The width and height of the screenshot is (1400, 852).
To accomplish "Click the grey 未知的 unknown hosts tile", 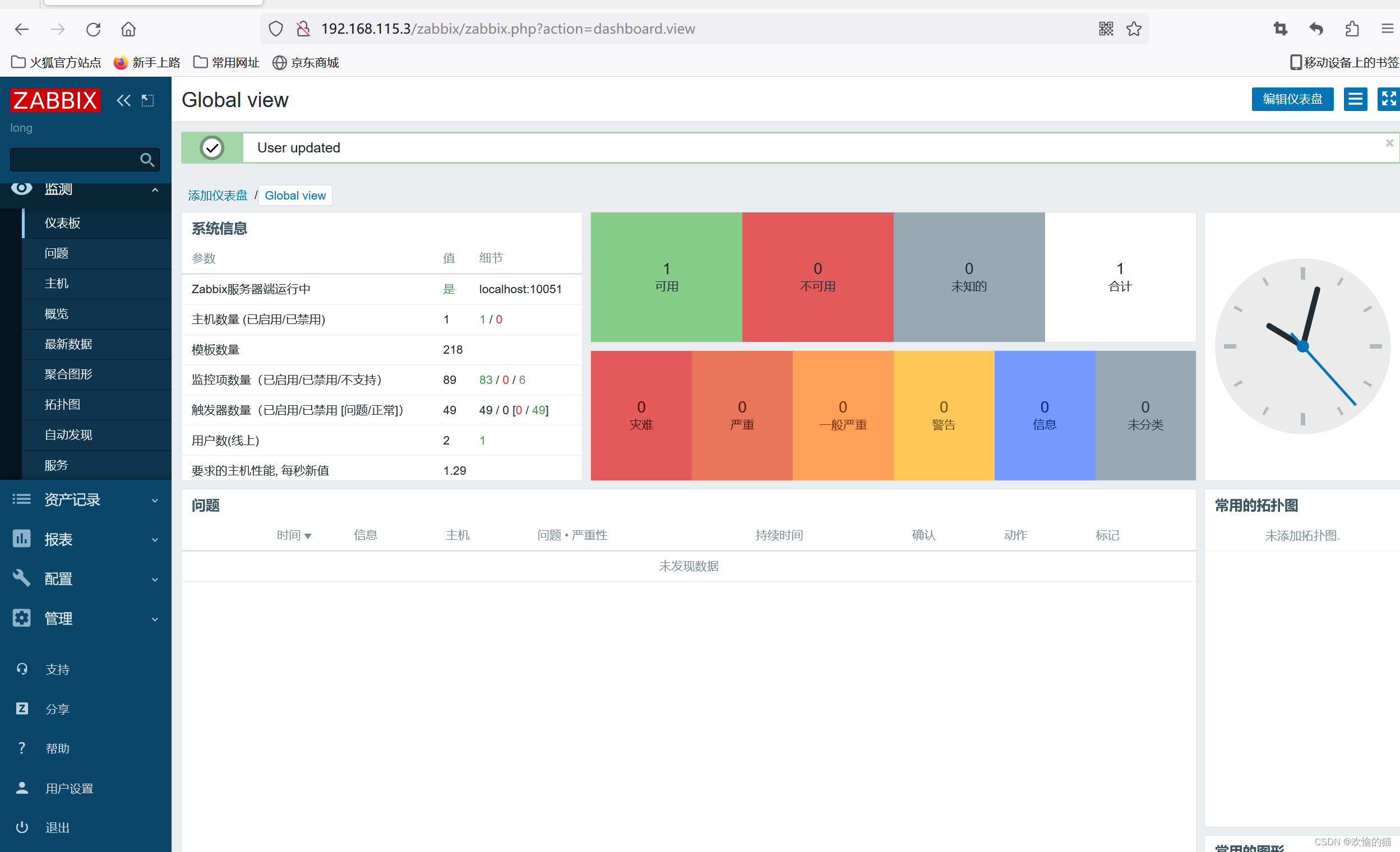I will click(x=969, y=277).
